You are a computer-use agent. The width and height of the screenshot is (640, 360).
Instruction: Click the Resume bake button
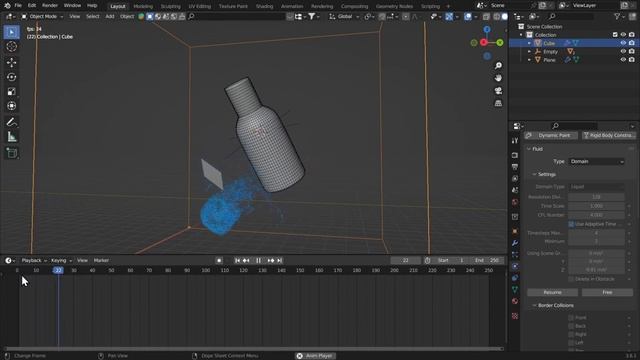click(552, 292)
